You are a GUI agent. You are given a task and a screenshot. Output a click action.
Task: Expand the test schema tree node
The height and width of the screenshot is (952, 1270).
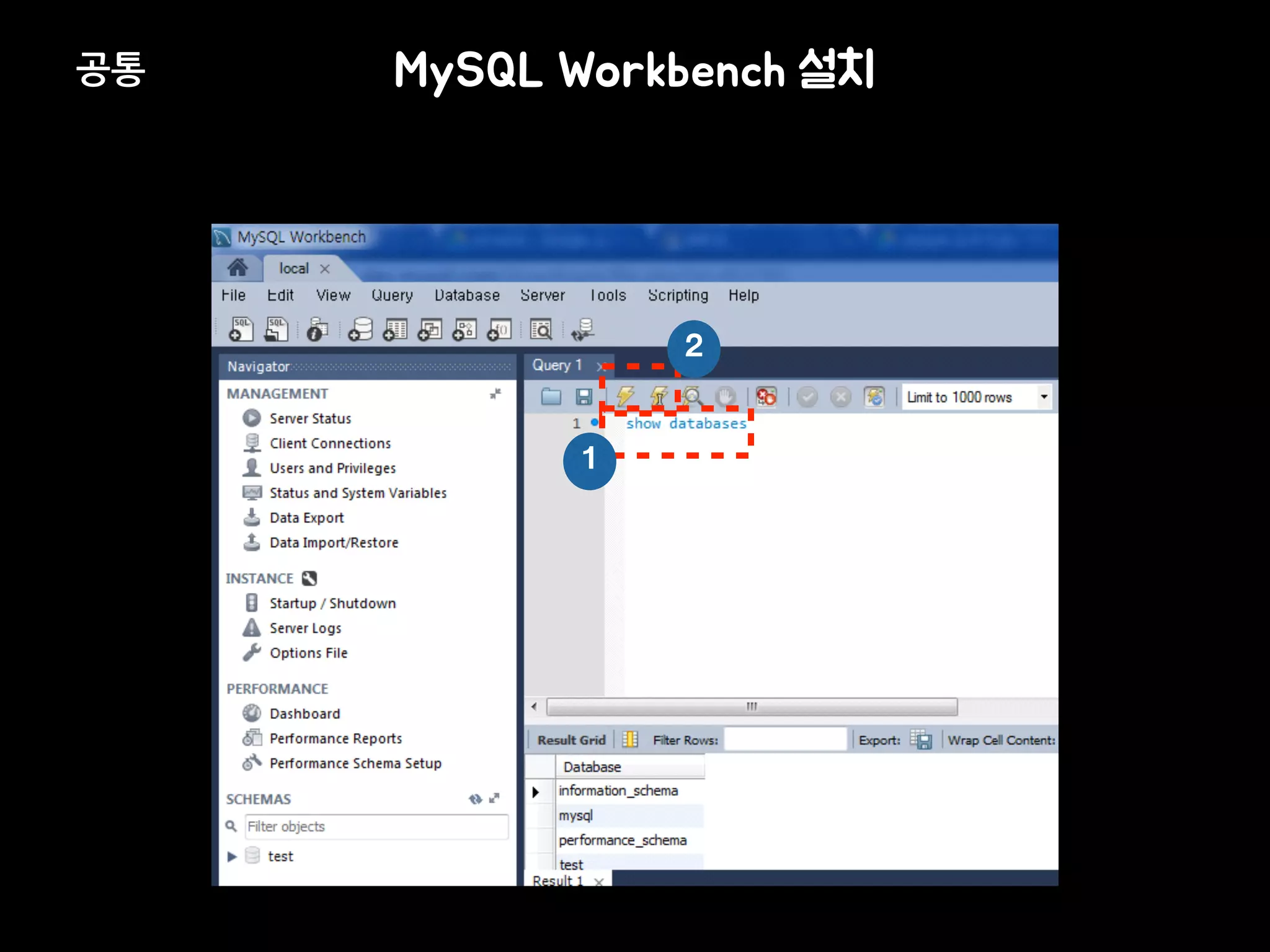tap(232, 857)
